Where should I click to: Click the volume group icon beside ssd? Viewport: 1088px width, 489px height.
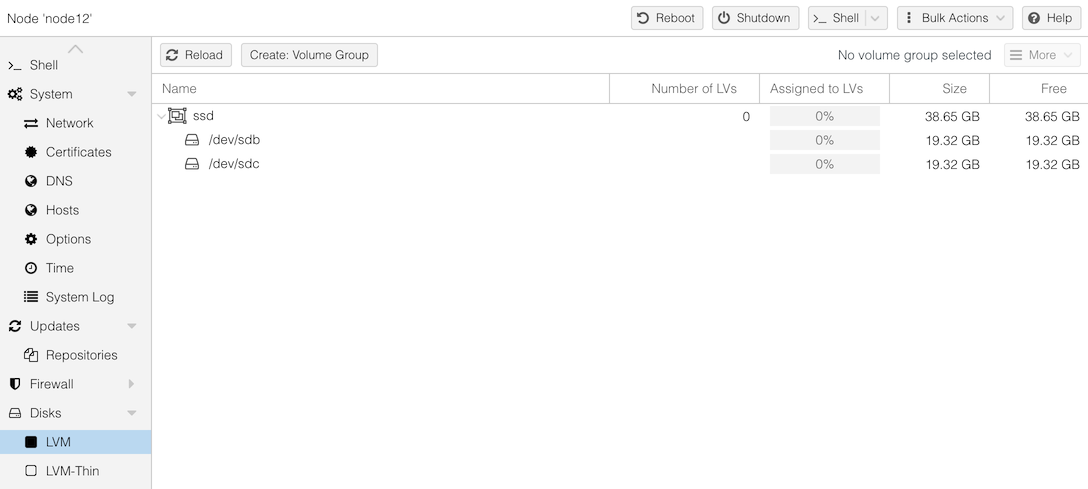(x=177, y=116)
